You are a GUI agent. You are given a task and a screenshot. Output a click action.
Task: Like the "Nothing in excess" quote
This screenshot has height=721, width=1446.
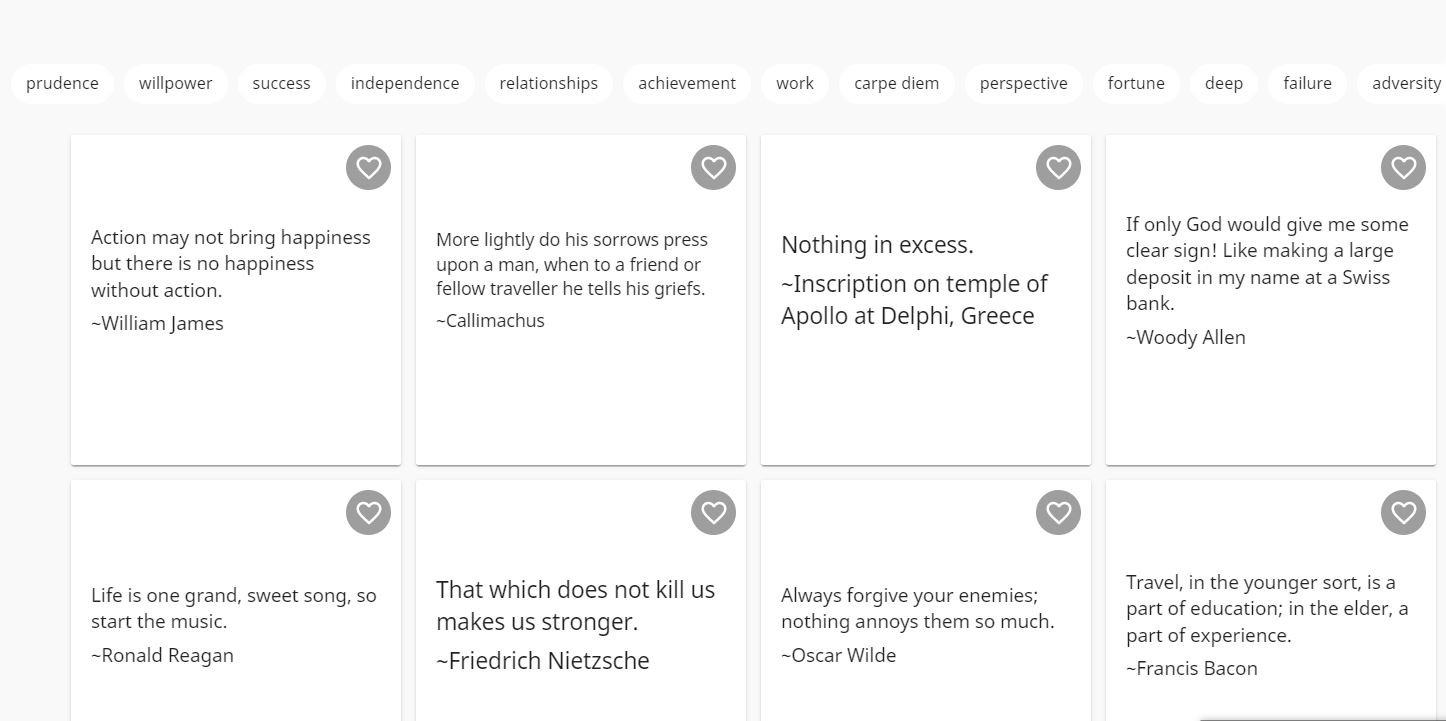coord(1058,167)
